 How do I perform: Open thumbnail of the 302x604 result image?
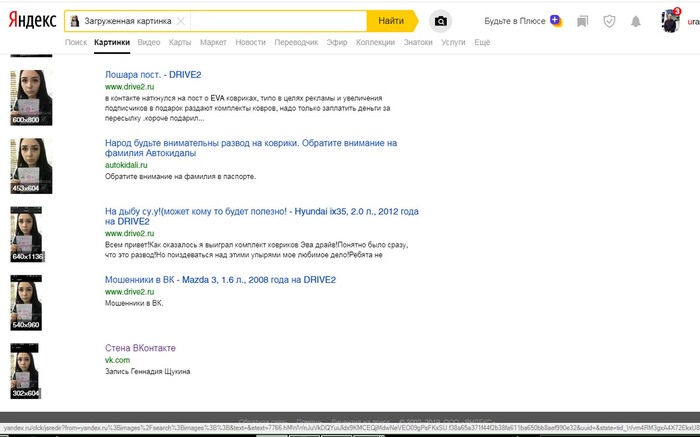pos(25,371)
